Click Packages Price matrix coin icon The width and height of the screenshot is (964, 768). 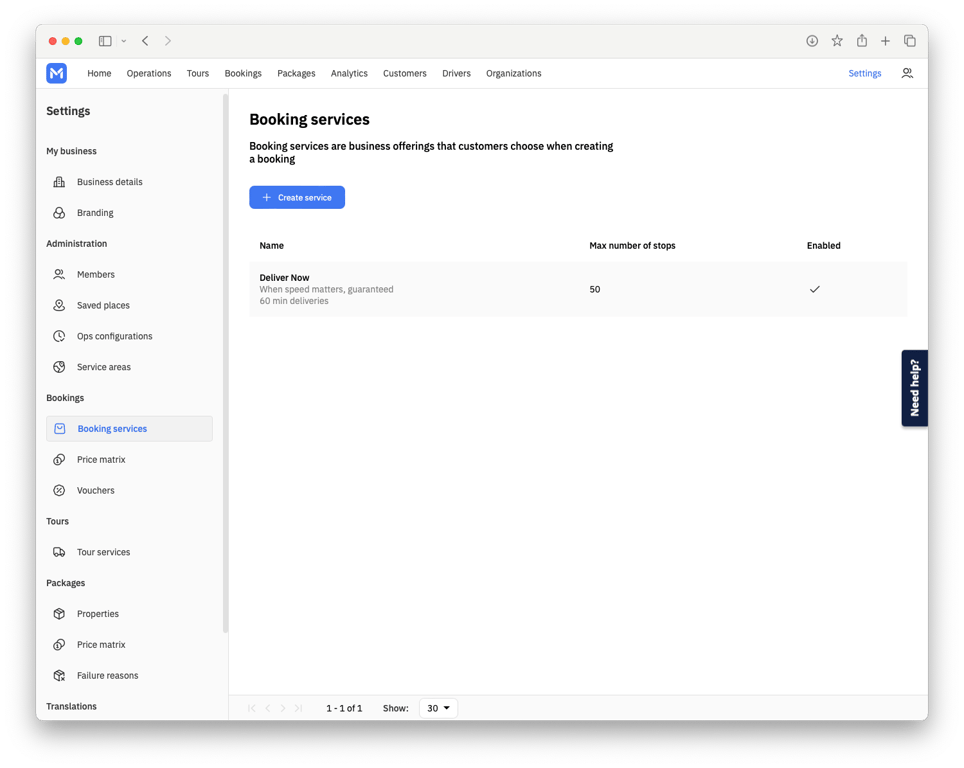click(x=59, y=644)
